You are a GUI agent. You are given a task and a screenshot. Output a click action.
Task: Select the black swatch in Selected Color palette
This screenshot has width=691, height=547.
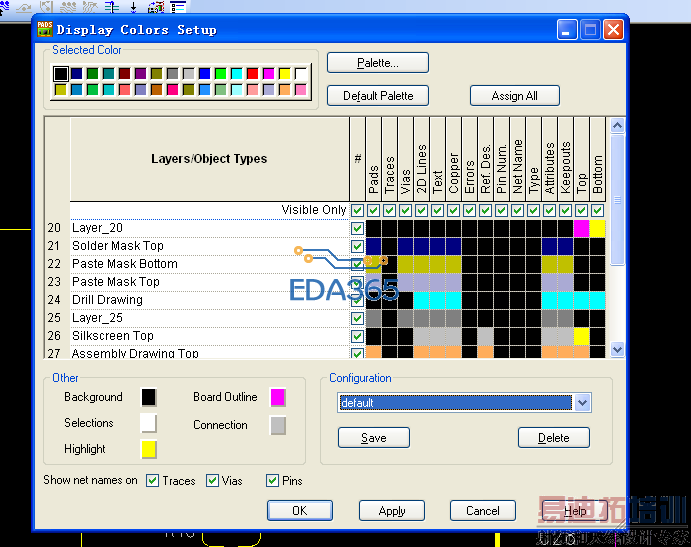[60, 74]
